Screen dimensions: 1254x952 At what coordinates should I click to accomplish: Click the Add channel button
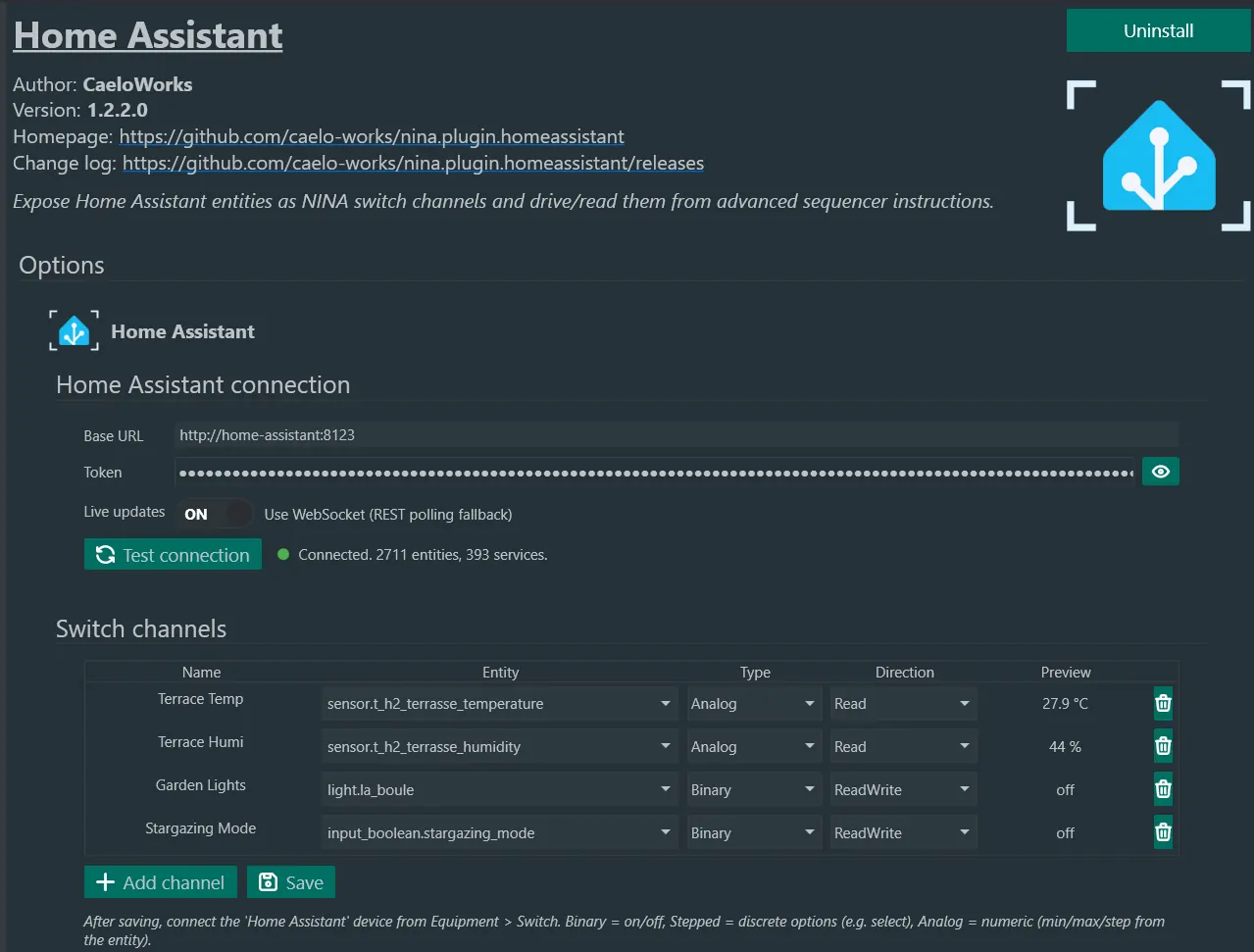pos(161,882)
